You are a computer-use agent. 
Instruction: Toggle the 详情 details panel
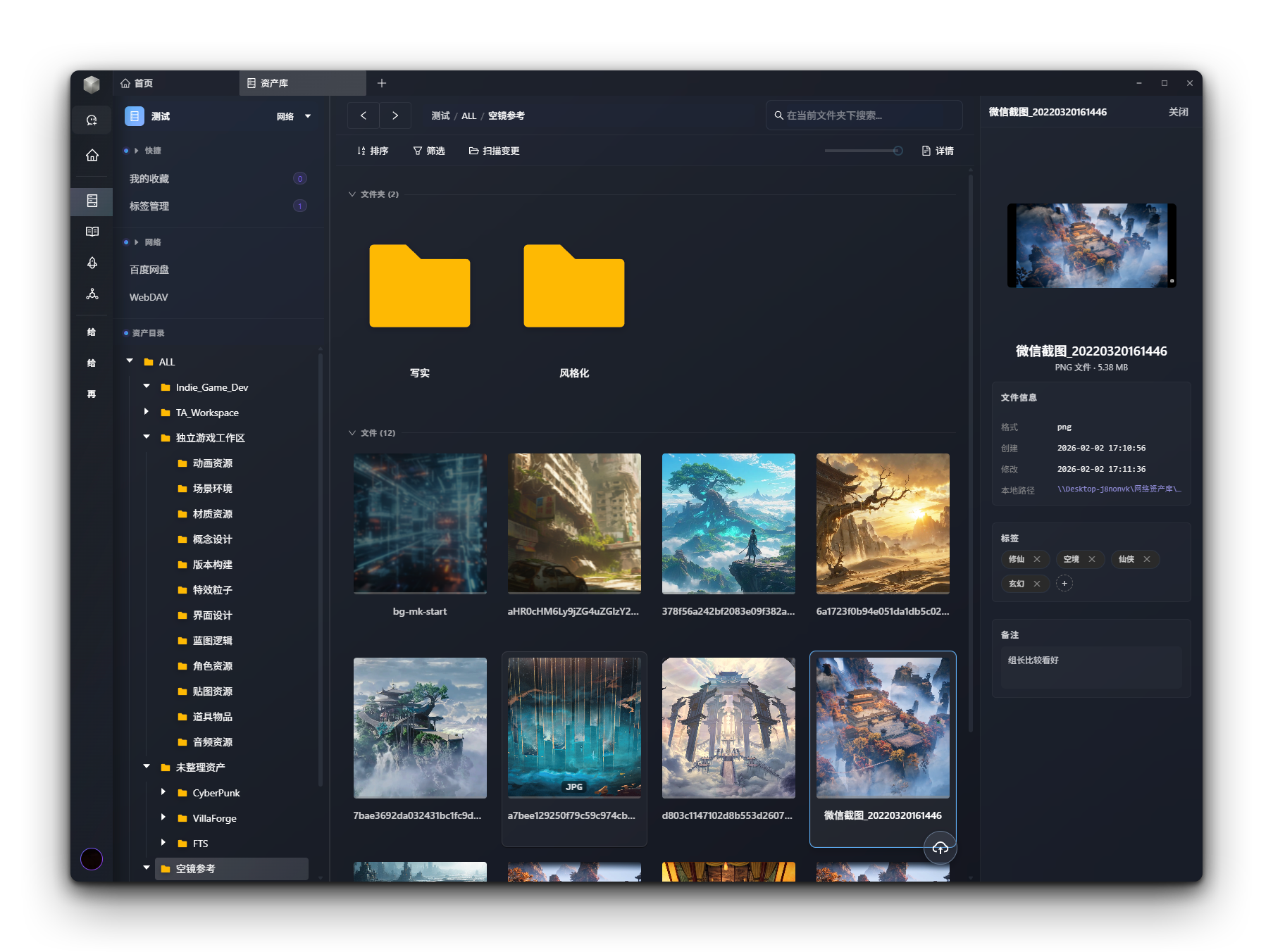point(938,151)
